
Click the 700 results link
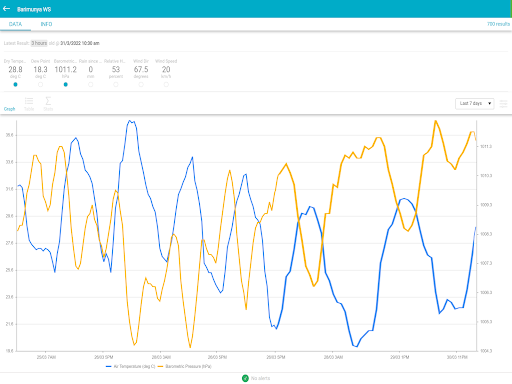coord(498,24)
